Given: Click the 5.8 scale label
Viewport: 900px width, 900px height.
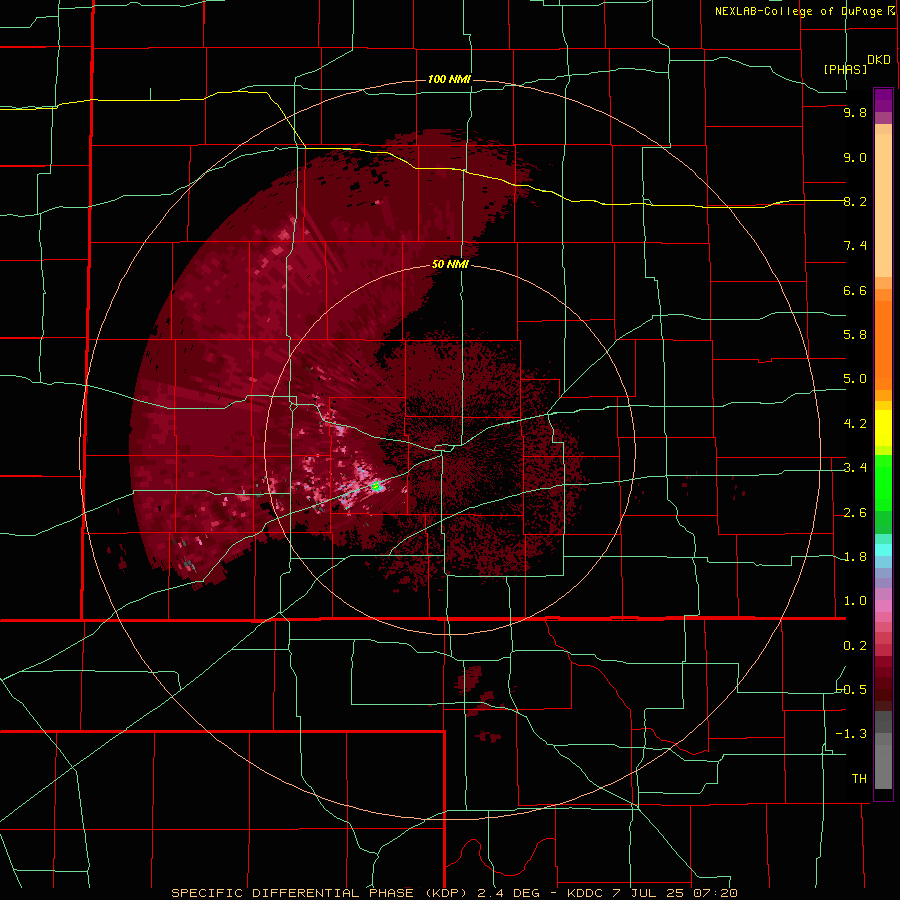Looking at the screenshot, I should (855, 335).
